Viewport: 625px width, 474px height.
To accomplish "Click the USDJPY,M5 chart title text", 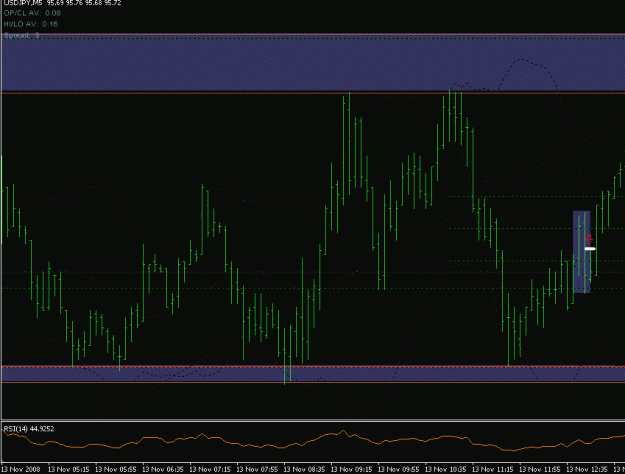I will [23, 3].
